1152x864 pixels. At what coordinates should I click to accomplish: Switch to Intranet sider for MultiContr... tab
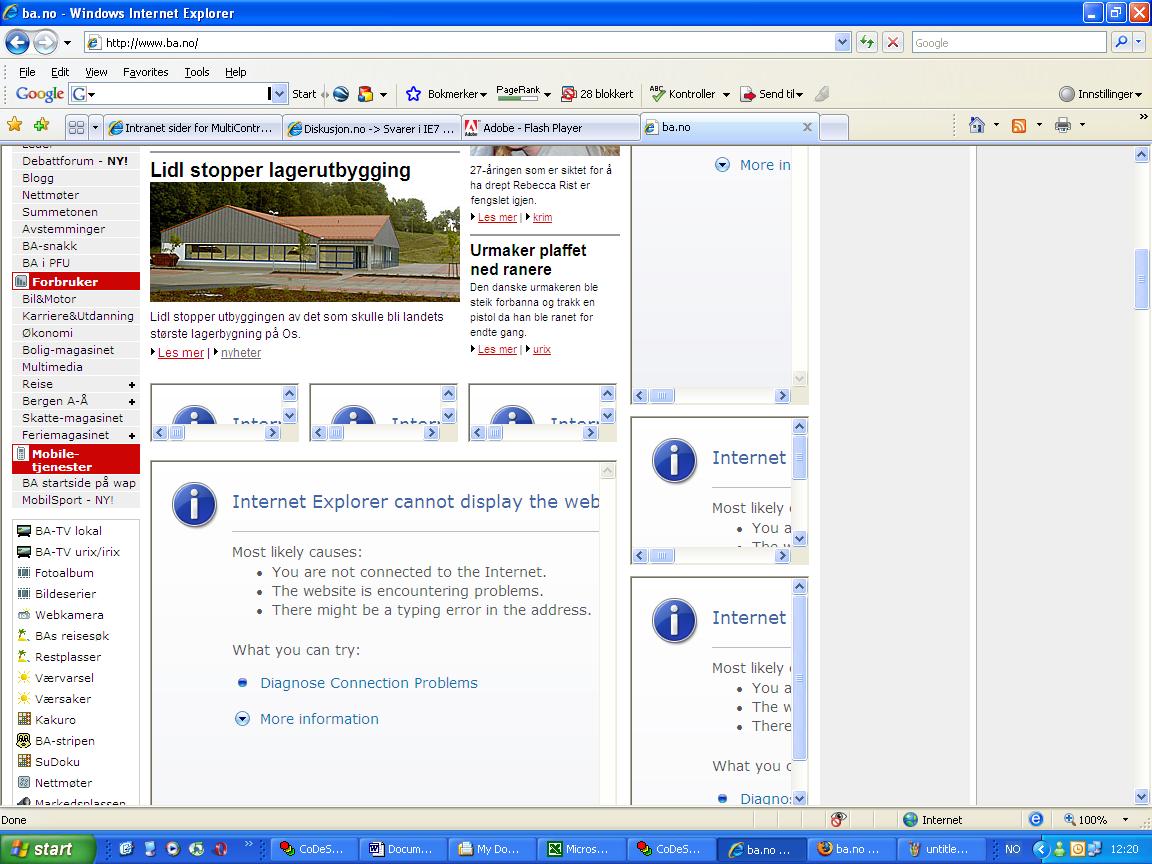[x=192, y=128]
